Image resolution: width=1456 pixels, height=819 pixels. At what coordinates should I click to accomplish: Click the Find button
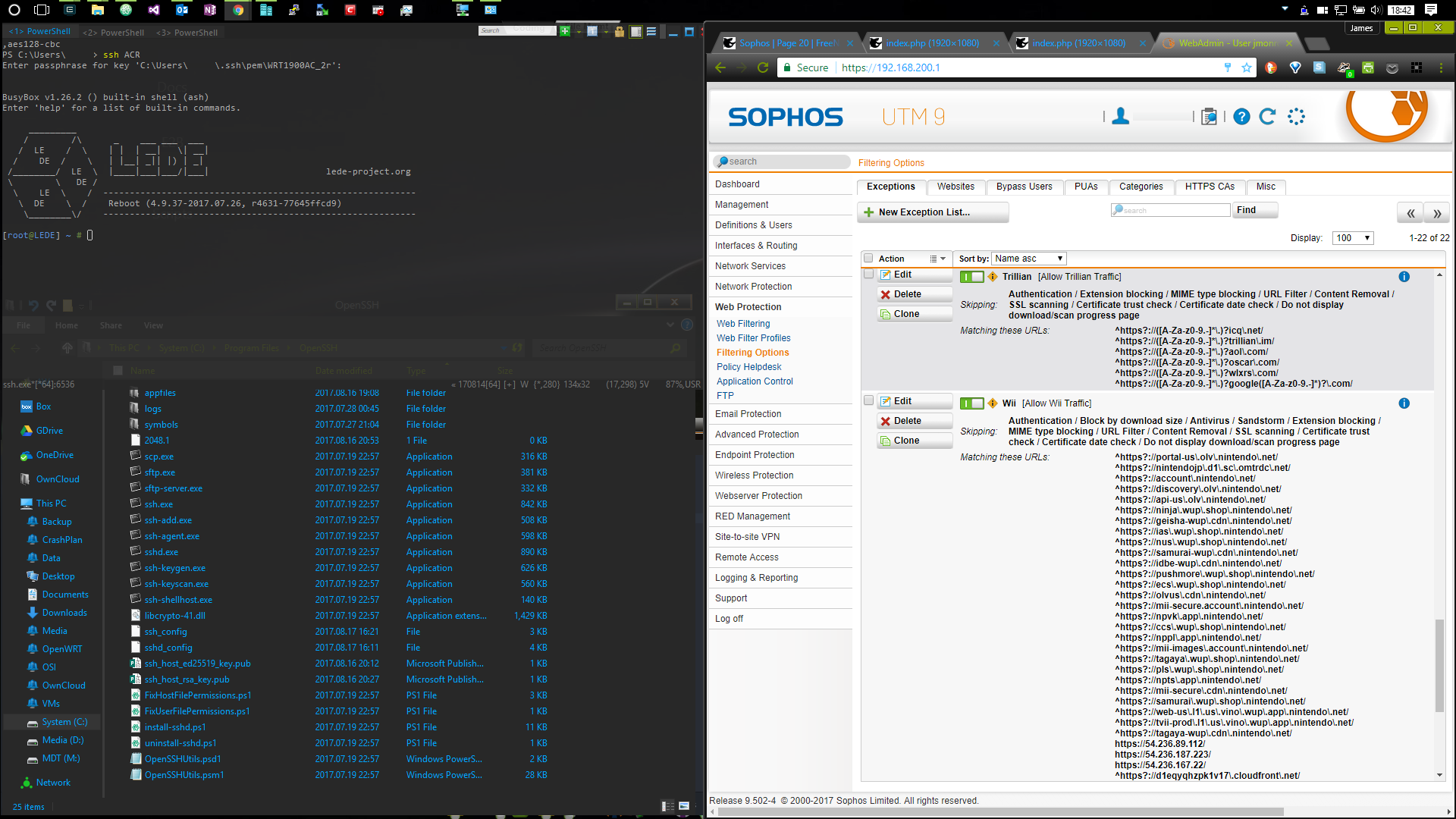tap(1255, 210)
